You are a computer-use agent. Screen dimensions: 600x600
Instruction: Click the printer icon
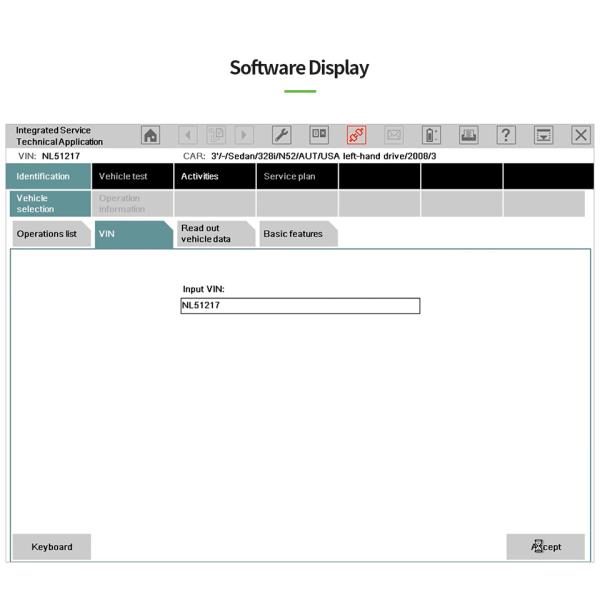pyautogui.click(x=468, y=135)
